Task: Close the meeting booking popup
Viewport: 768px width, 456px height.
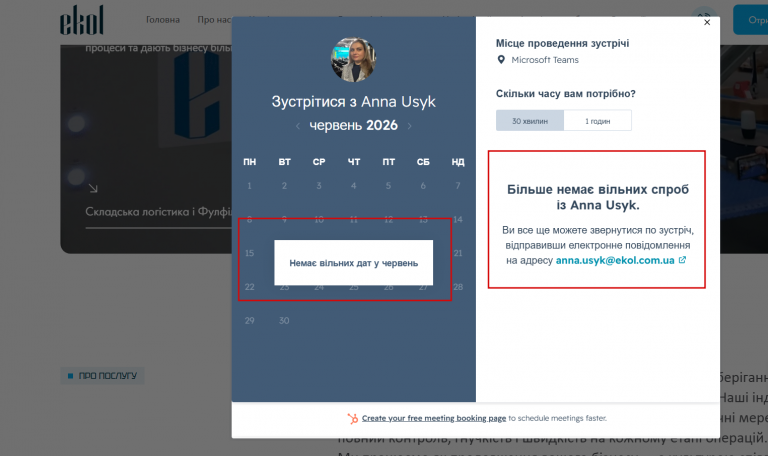Action: coord(707,22)
